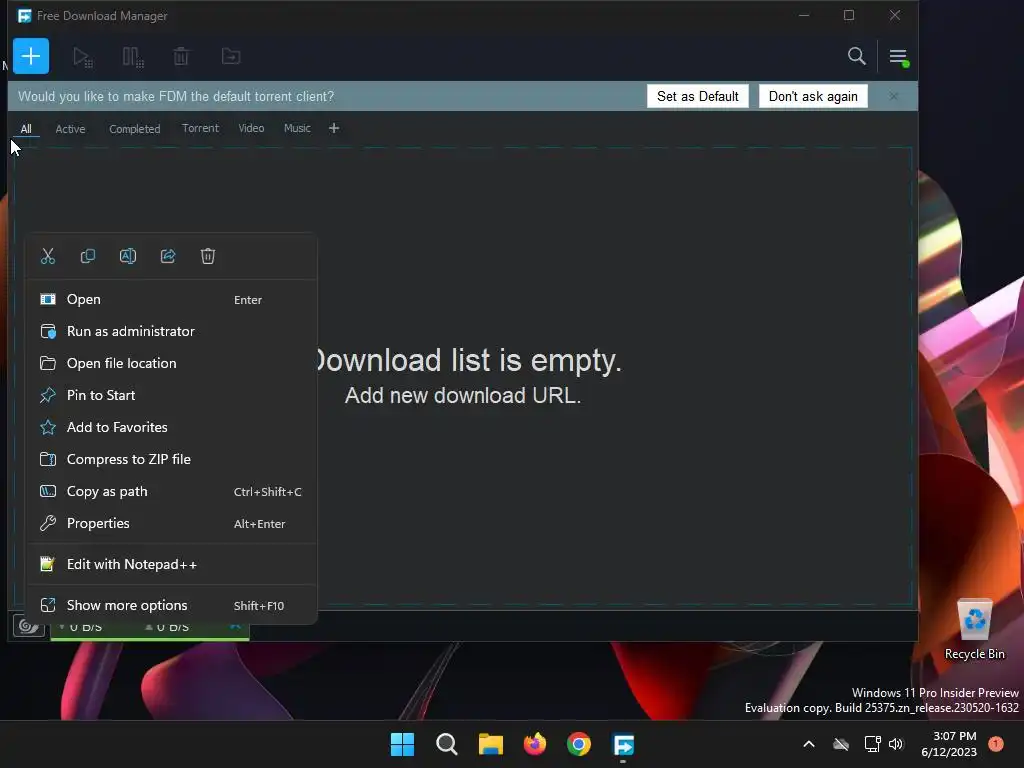Screen dimensions: 1024x768
Task: Dismiss the default torrent client banner
Action: tap(893, 97)
